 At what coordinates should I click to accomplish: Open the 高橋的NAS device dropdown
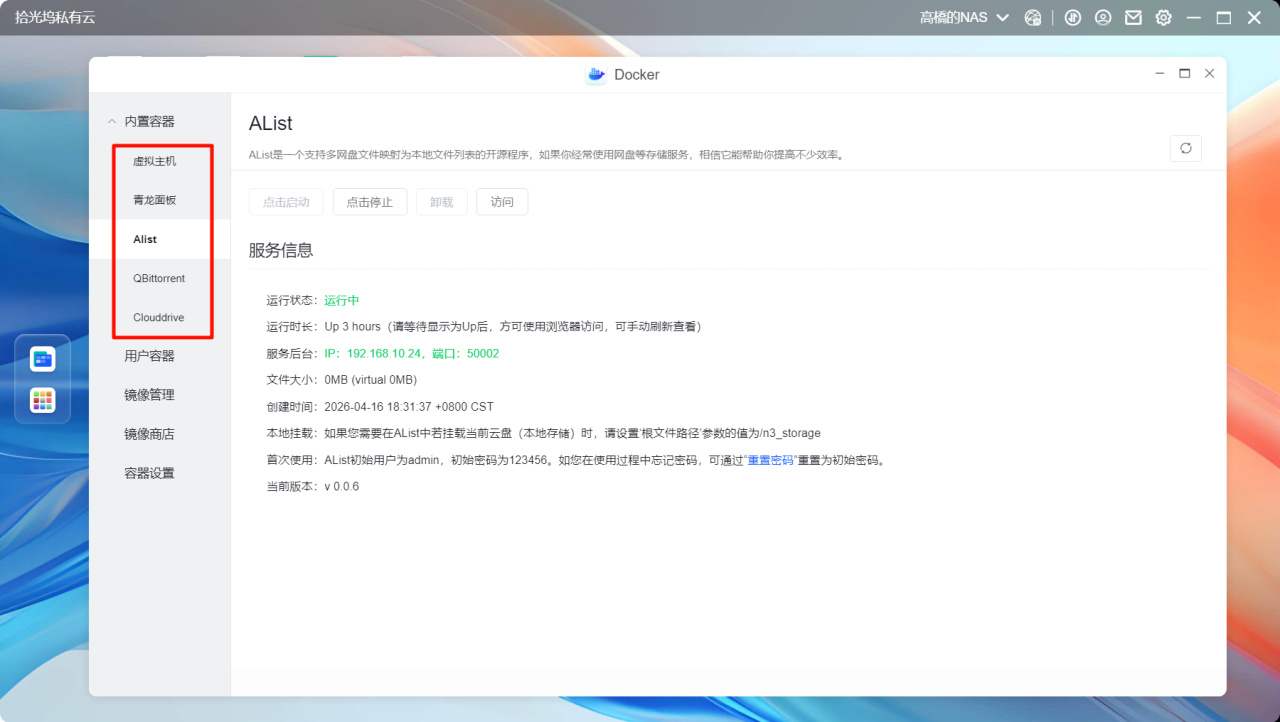[964, 18]
